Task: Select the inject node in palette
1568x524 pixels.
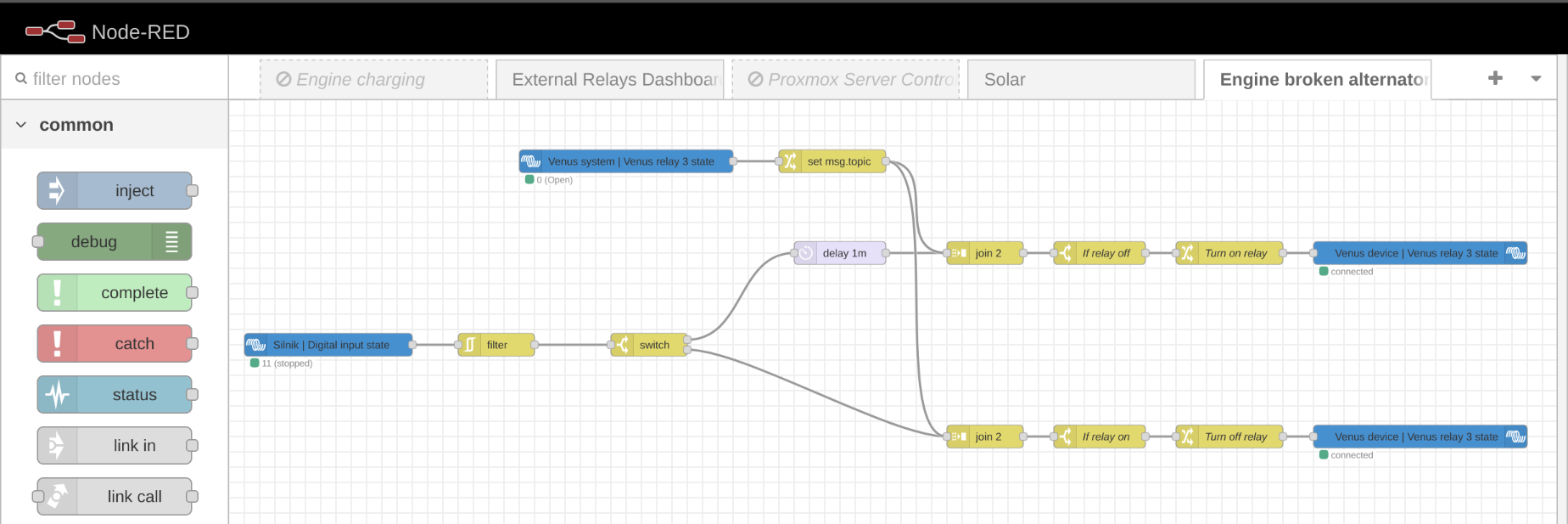Action: pyautogui.click(x=115, y=191)
